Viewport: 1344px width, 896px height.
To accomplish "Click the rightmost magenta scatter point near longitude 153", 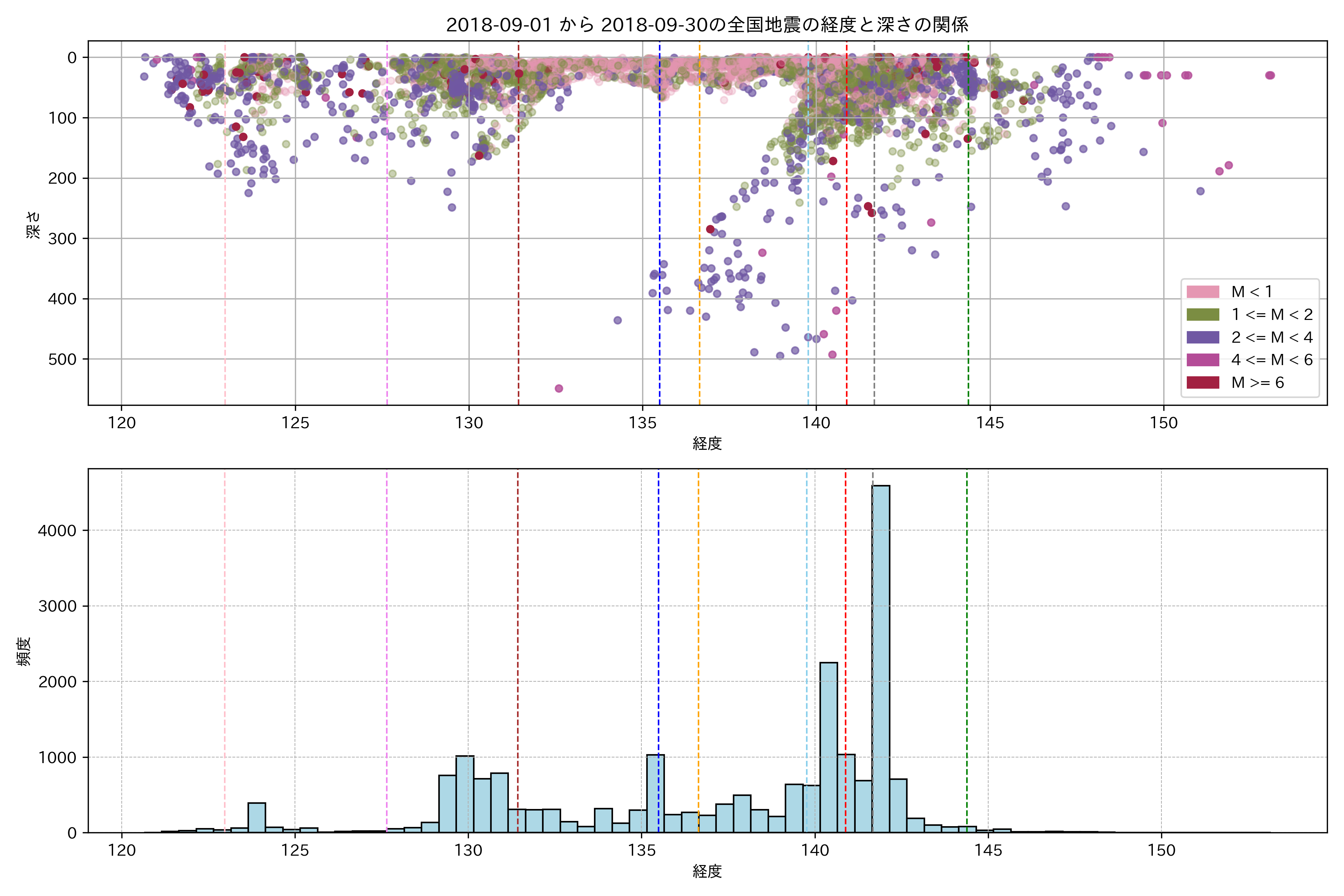I will coord(1270,75).
